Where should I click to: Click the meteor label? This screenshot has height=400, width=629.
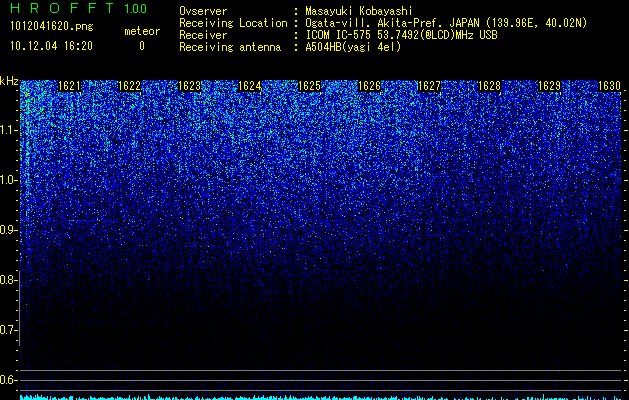(142, 31)
